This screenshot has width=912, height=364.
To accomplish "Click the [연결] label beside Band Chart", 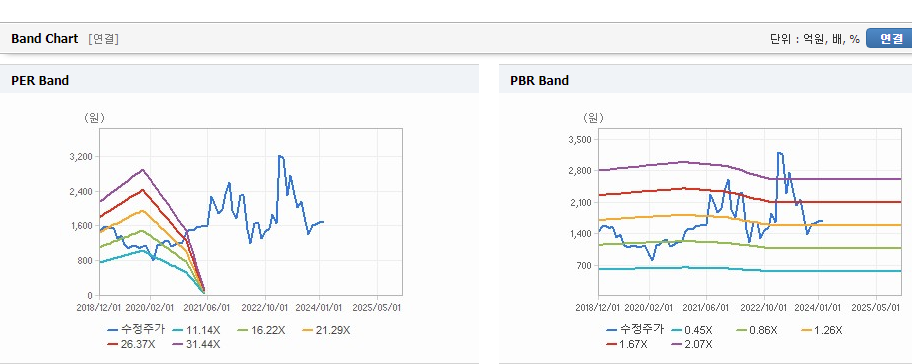I will pos(104,39).
